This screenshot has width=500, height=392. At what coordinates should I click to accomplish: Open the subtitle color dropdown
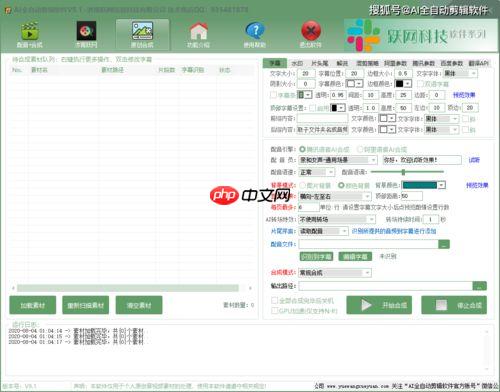359,84
